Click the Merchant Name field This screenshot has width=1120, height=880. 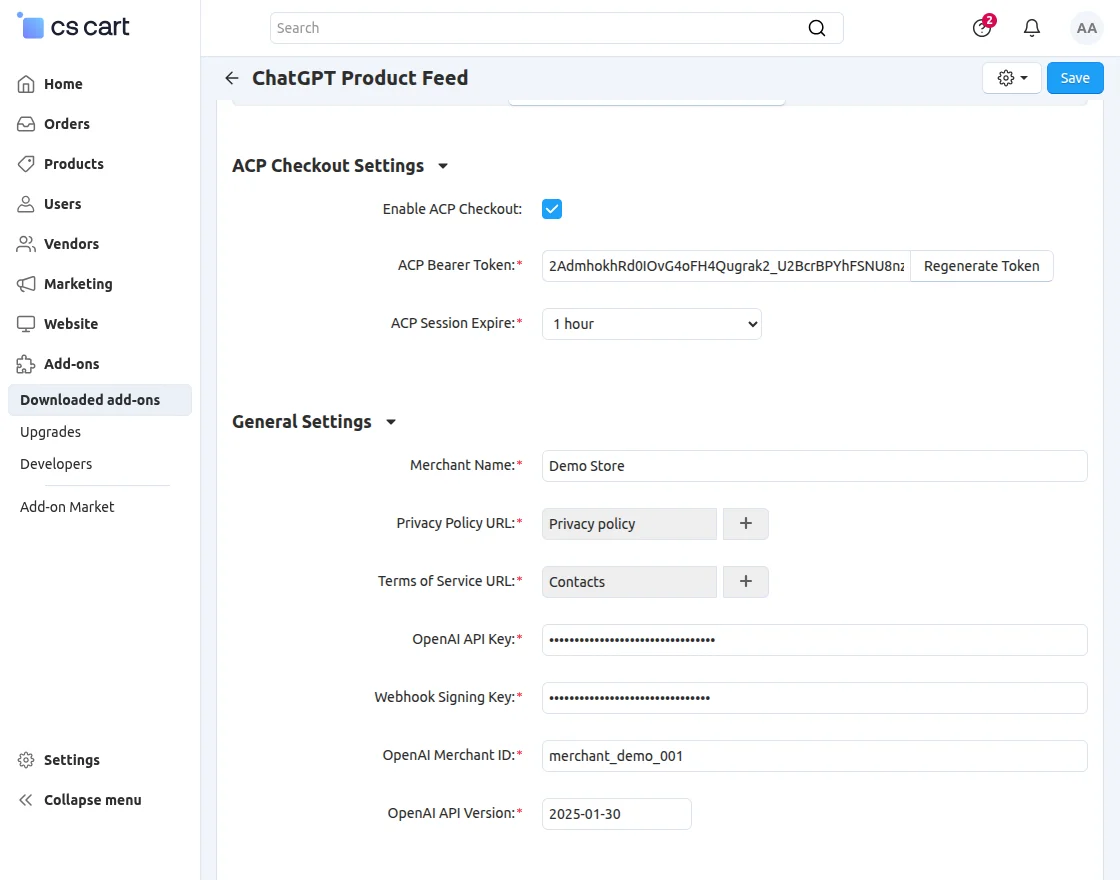[x=814, y=466]
